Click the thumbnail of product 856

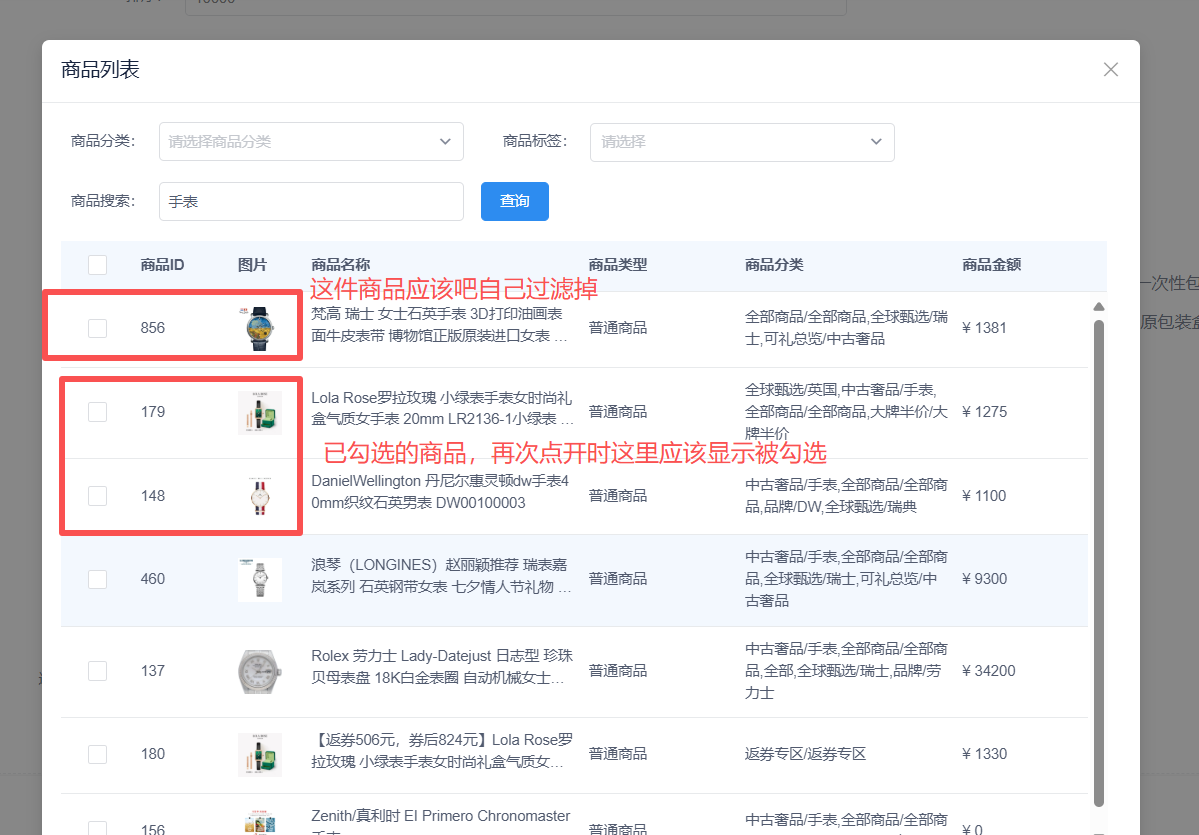(x=260, y=328)
